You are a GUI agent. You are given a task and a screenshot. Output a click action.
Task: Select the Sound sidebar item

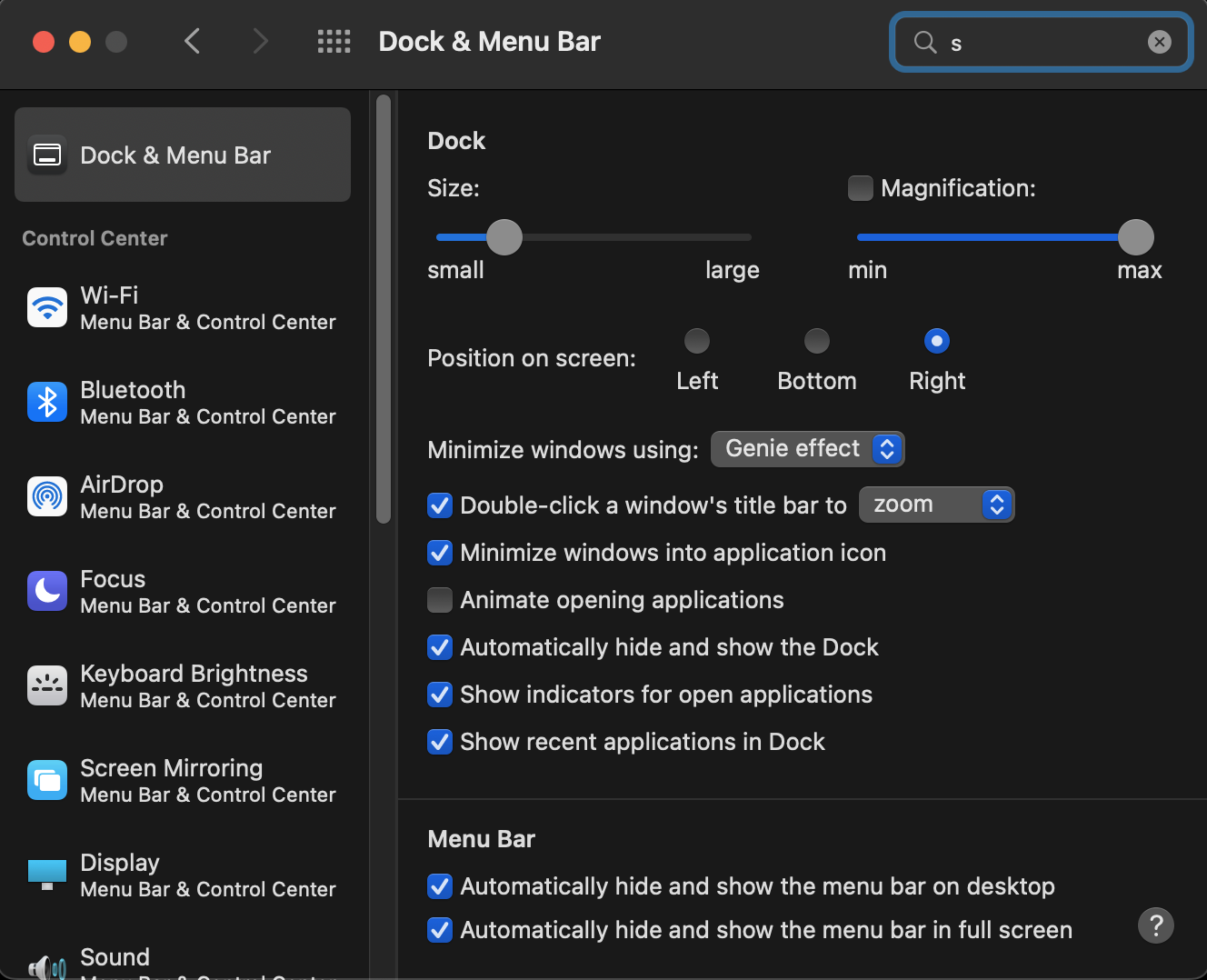click(x=115, y=957)
